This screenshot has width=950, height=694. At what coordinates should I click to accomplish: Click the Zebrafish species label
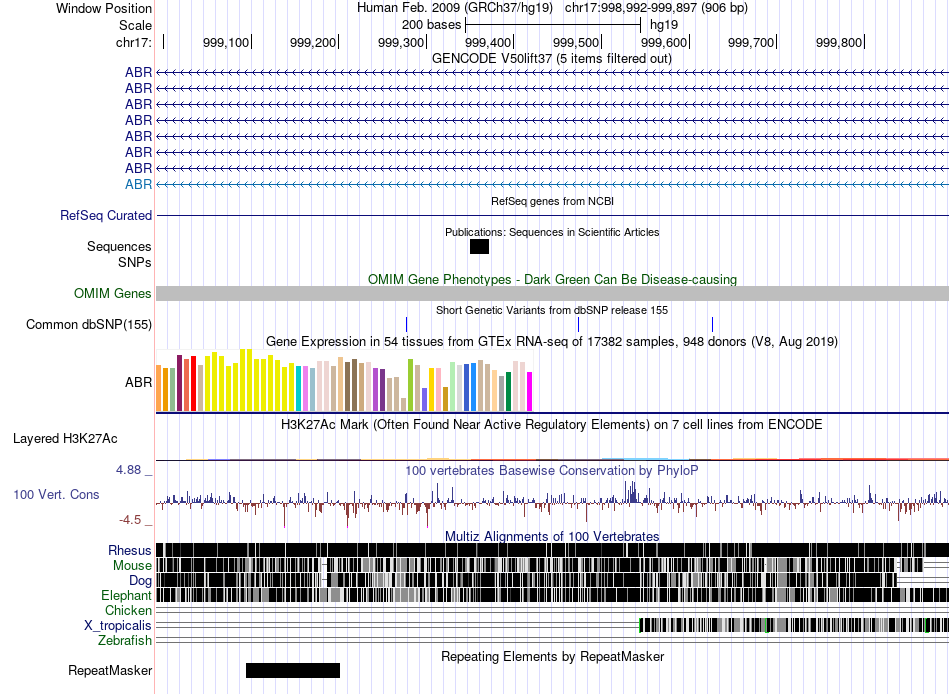pos(125,641)
